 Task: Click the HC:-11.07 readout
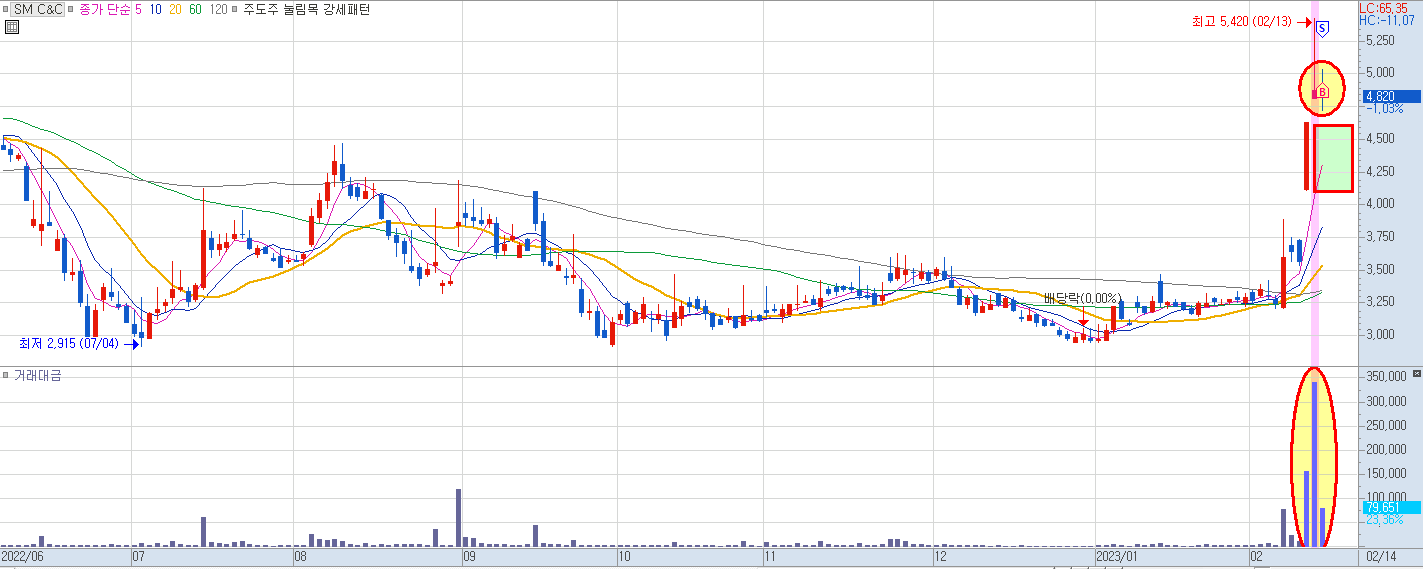[x=1385, y=20]
